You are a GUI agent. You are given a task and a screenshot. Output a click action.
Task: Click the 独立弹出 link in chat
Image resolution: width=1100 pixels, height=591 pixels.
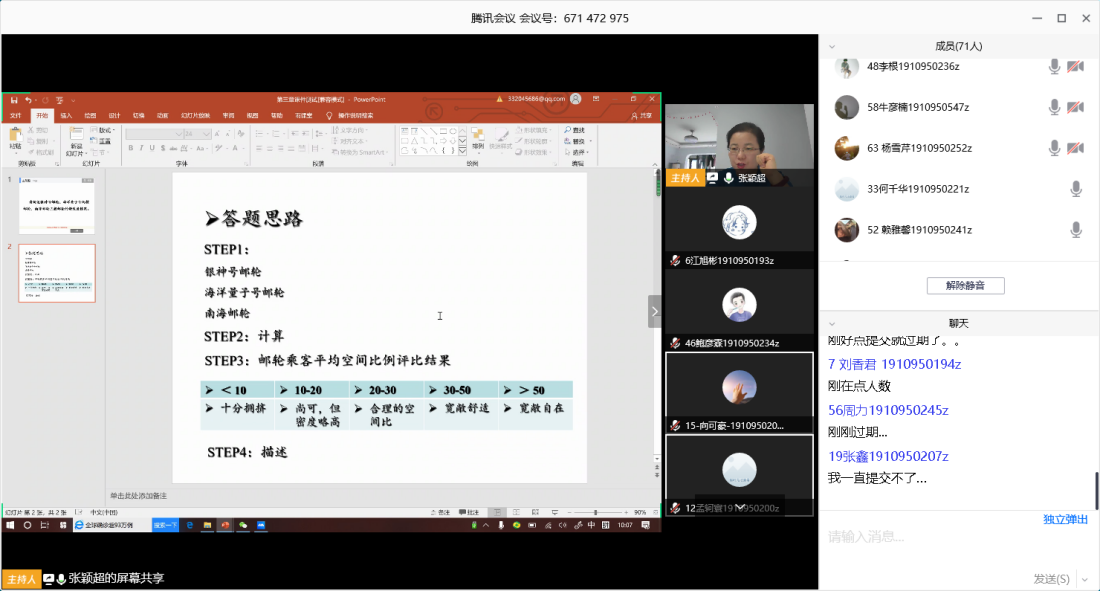coord(1065,519)
